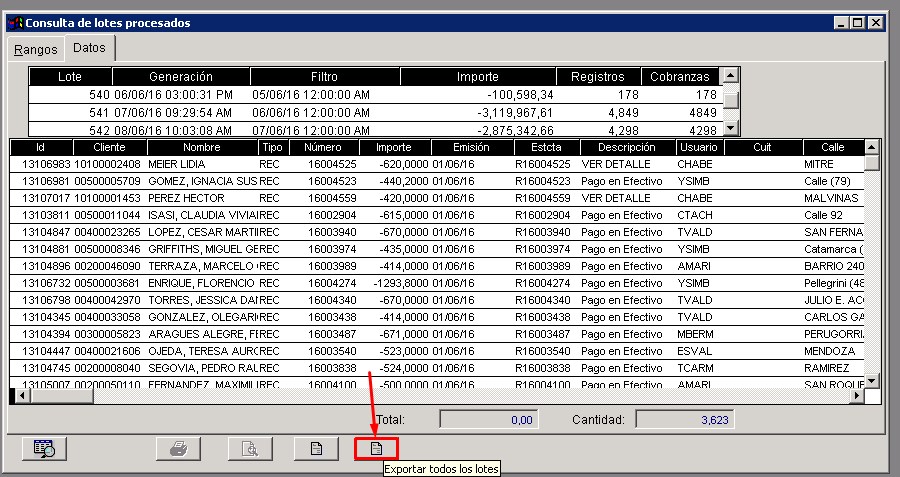Click the search grid icon button
900x477 pixels.
pos(45,449)
